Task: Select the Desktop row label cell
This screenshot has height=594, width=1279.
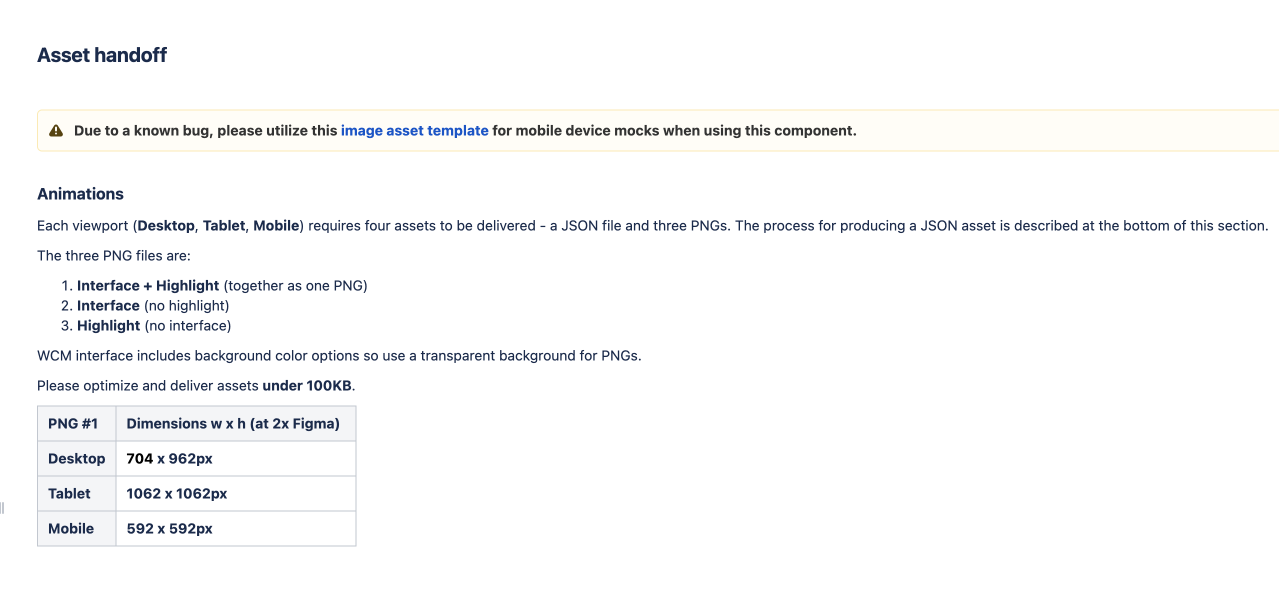Action: [76, 459]
